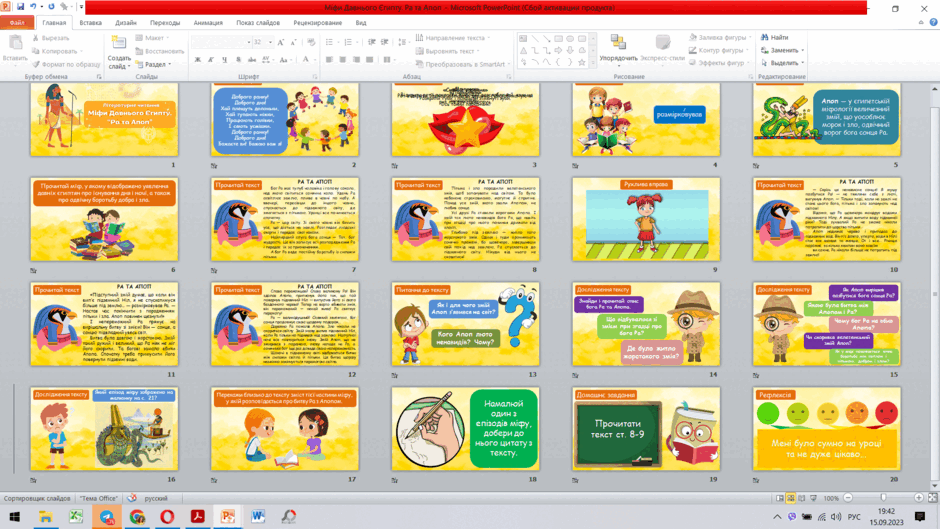940x529 pixels.
Task: Open the Раздел (Section) dropdown
Action: point(154,64)
